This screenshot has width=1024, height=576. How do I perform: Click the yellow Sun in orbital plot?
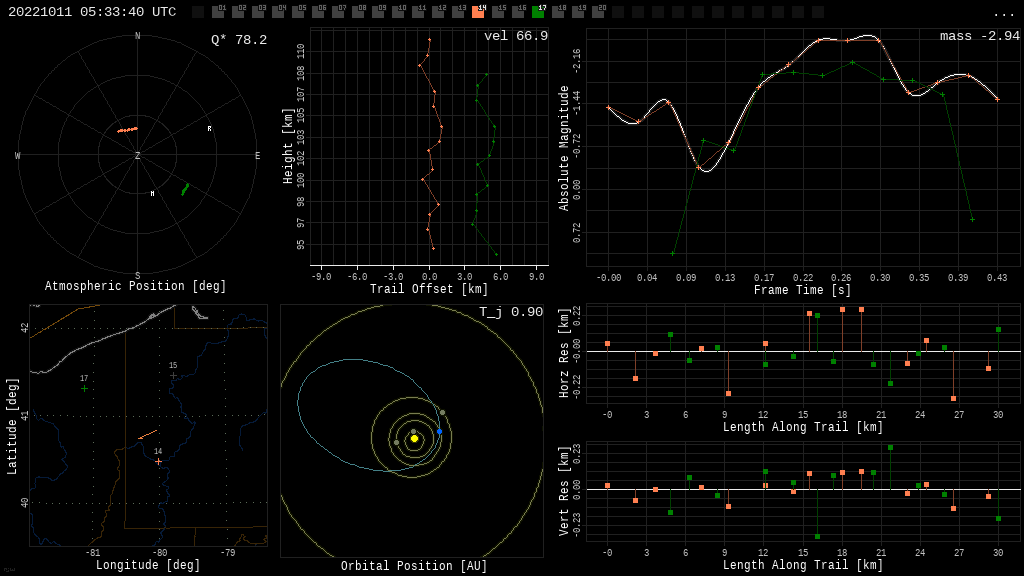[x=414, y=439]
